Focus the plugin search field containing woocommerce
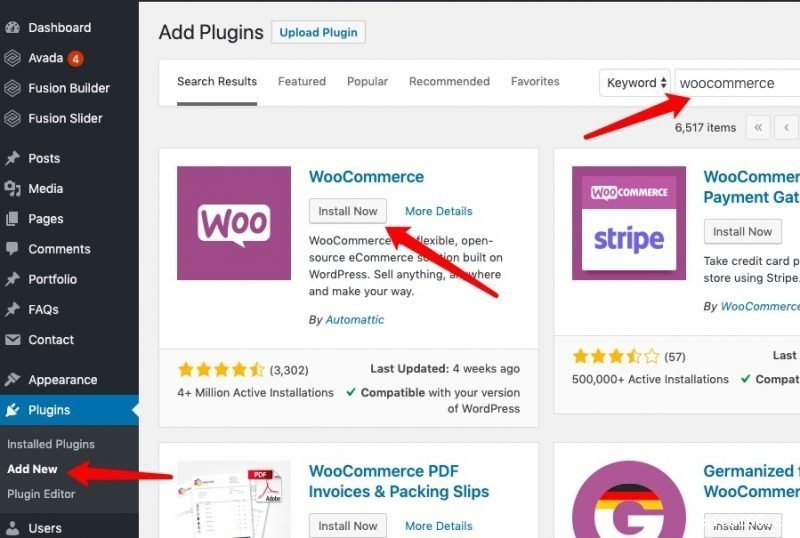Image resolution: width=800 pixels, height=538 pixels. coord(737,83)
